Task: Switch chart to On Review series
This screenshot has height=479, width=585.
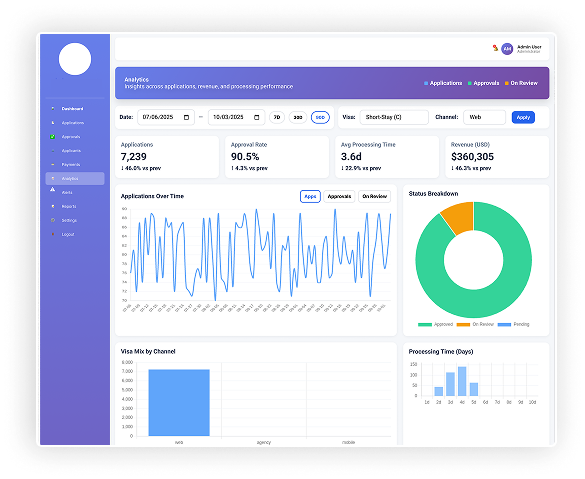Action: click(374, 196)
